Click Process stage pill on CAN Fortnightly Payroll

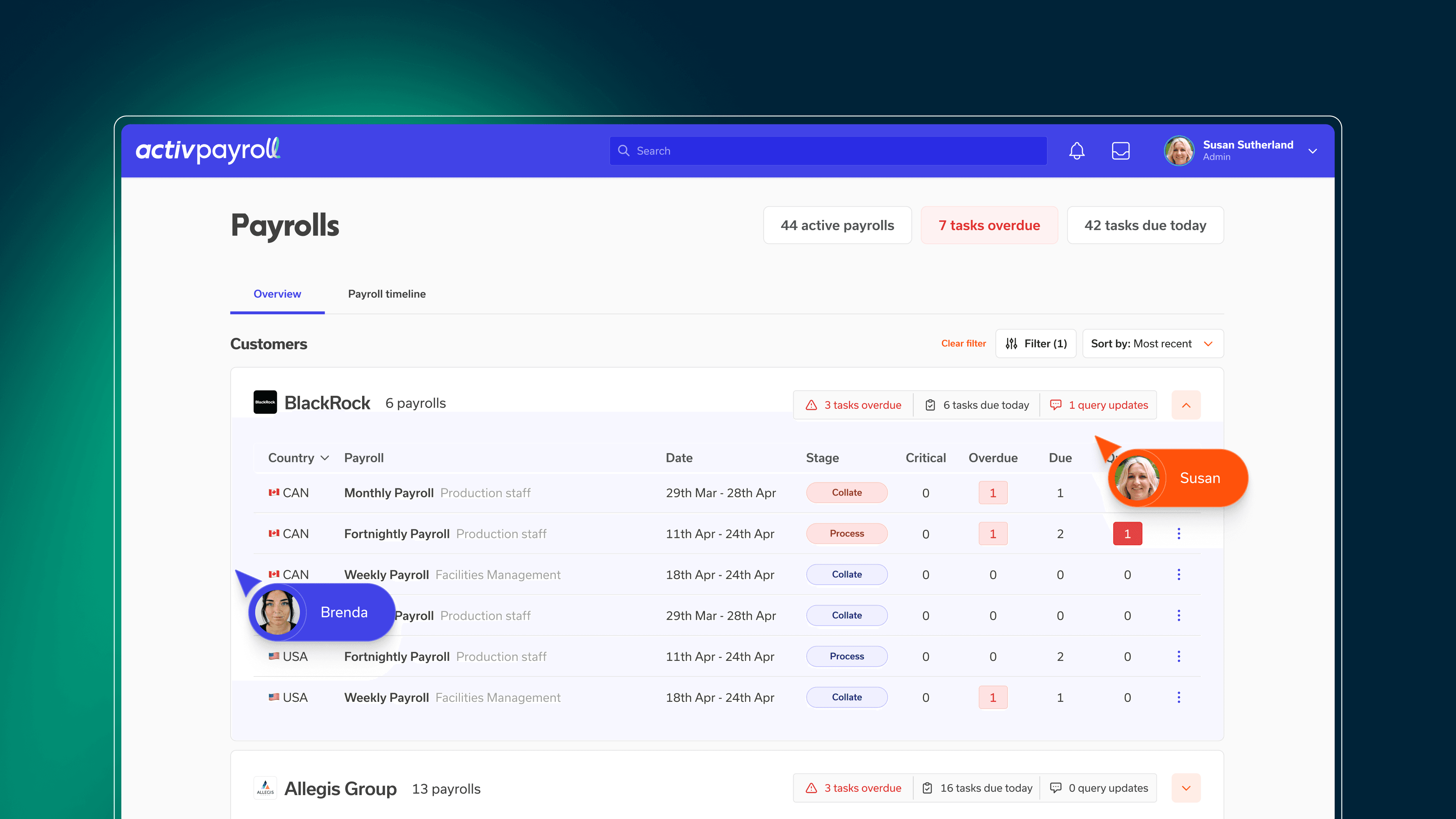tap(847, 533)
